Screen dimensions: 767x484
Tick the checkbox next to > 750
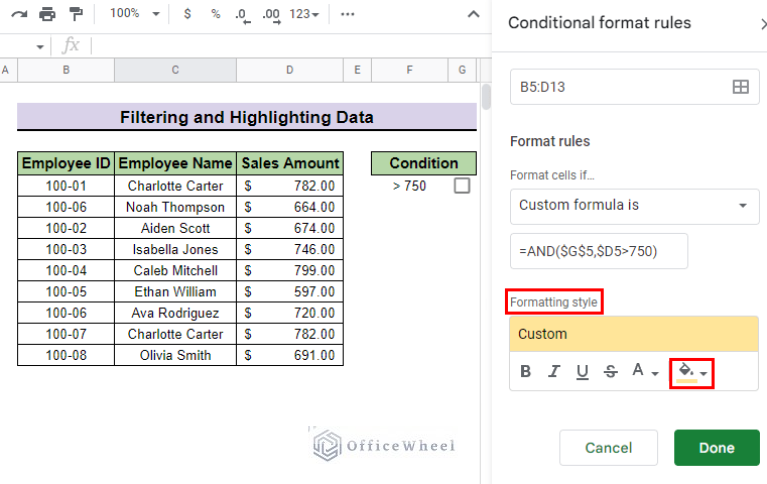click(462, 186)
